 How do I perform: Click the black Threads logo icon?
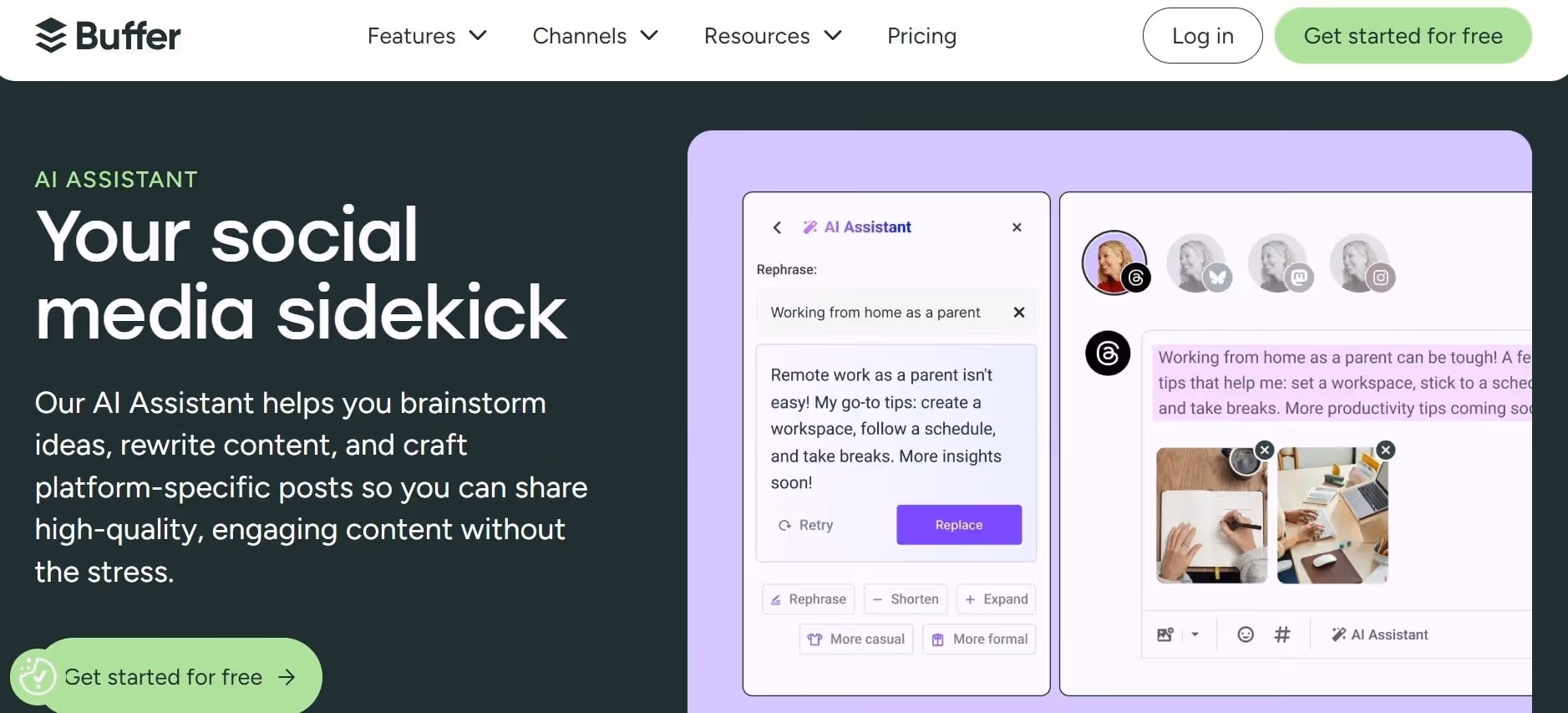(x=1108, y=353)
